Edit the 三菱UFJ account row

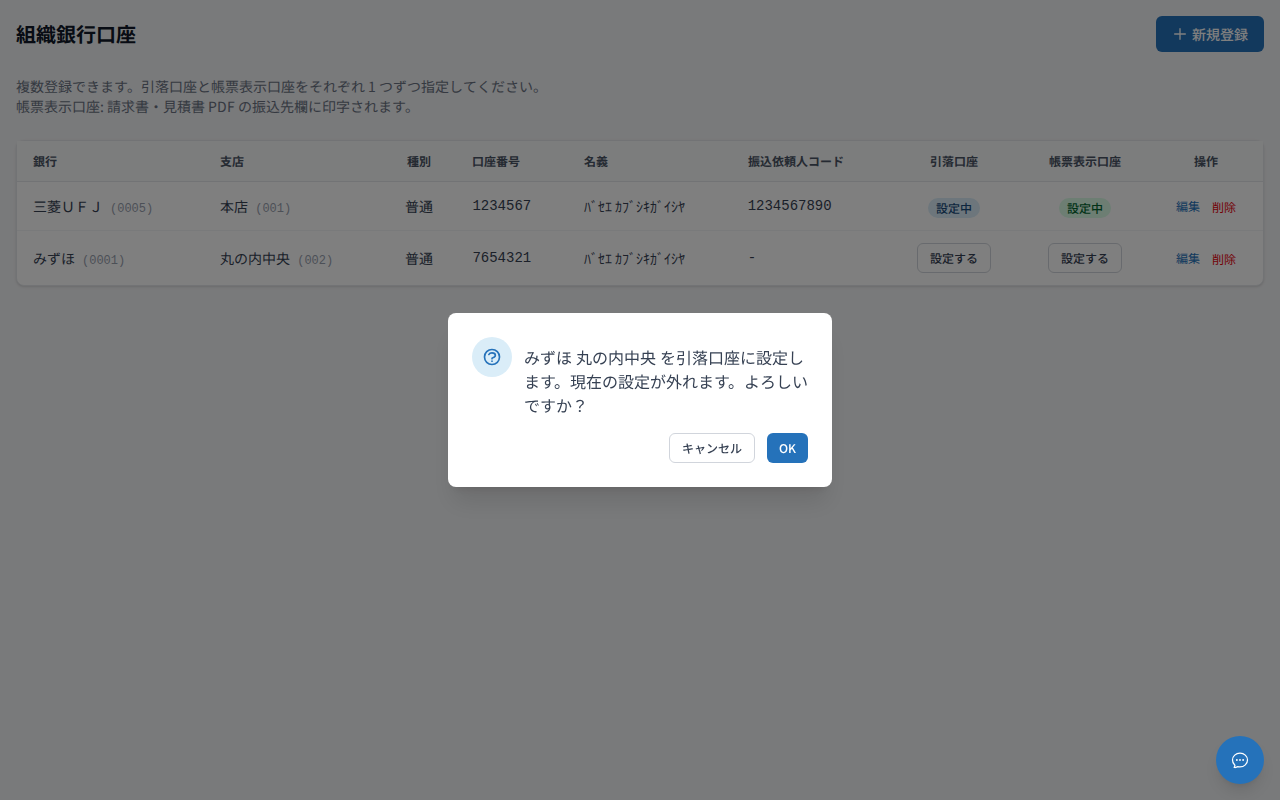click(1188, 207)
